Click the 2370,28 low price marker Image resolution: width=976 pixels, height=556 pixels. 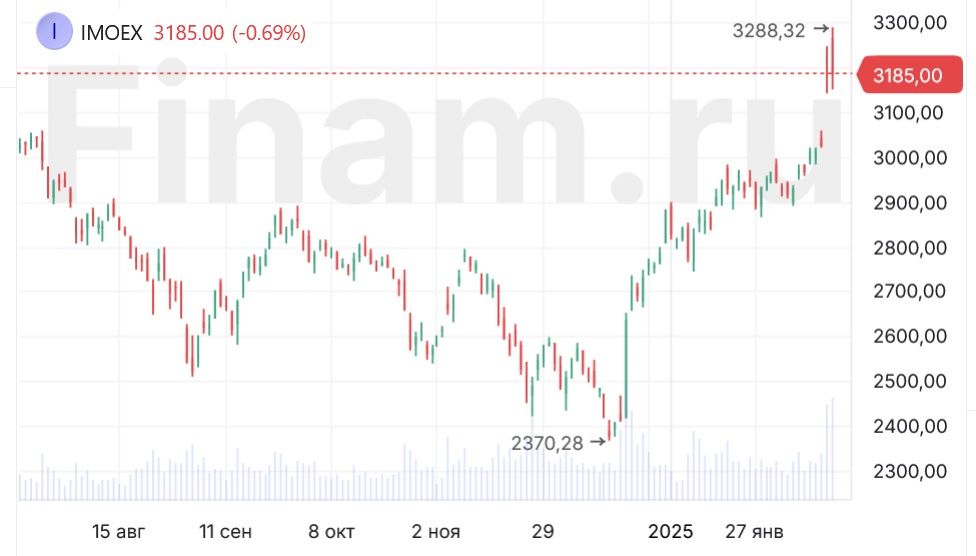coord(546,442)
